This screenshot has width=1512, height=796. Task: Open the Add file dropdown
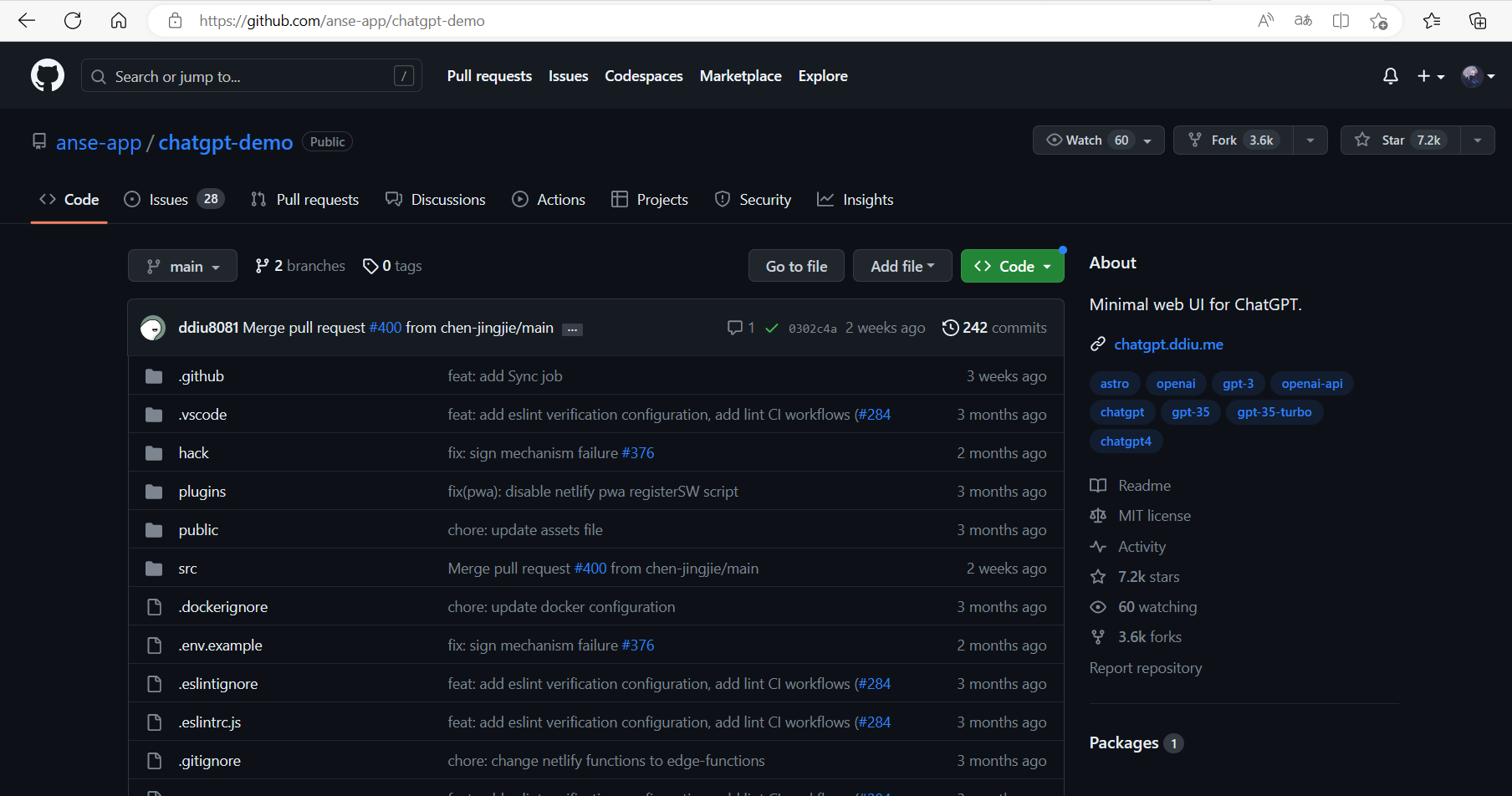tap(902, 266)
